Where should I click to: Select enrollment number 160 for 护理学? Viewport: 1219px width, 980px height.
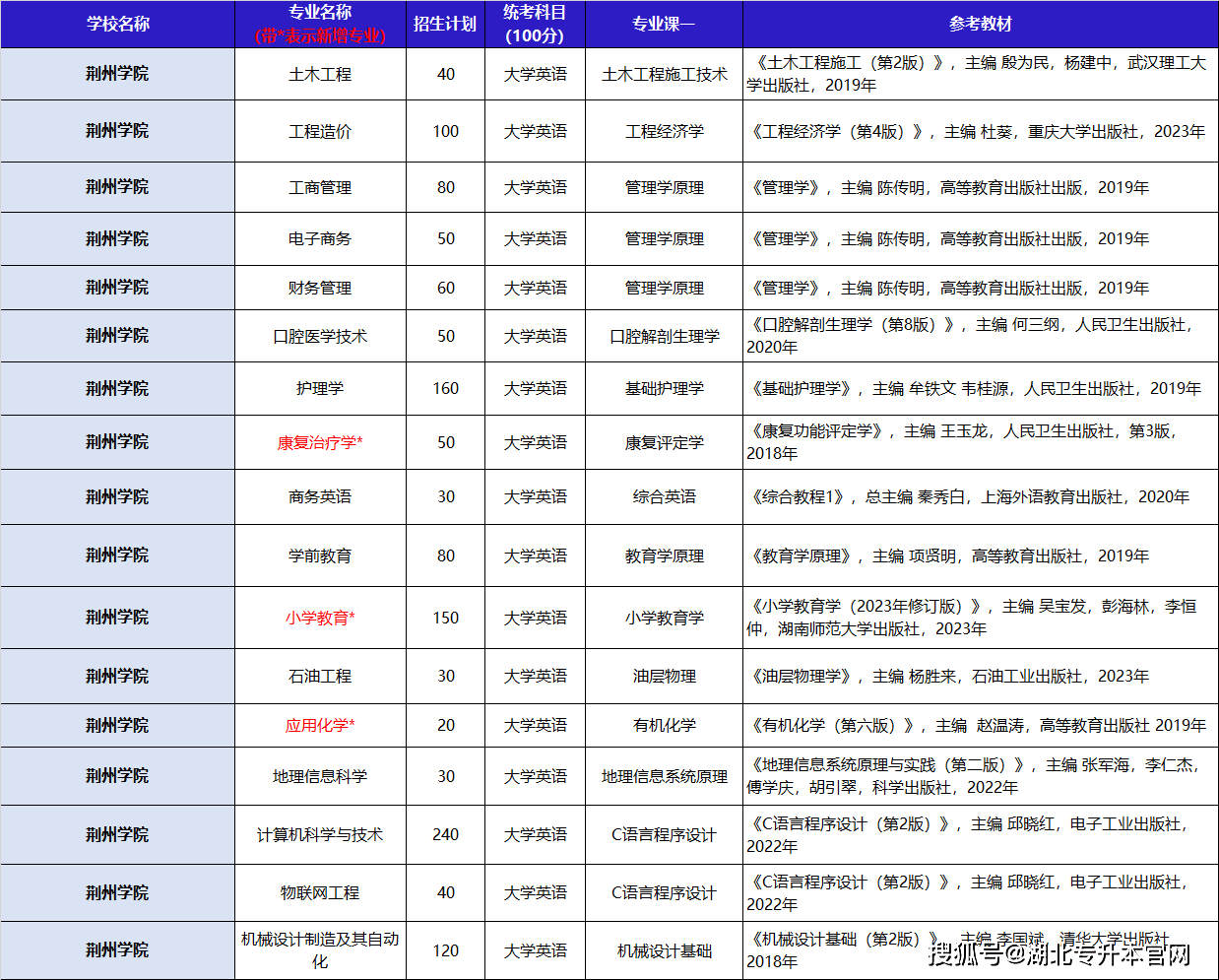tap(445, 388)
